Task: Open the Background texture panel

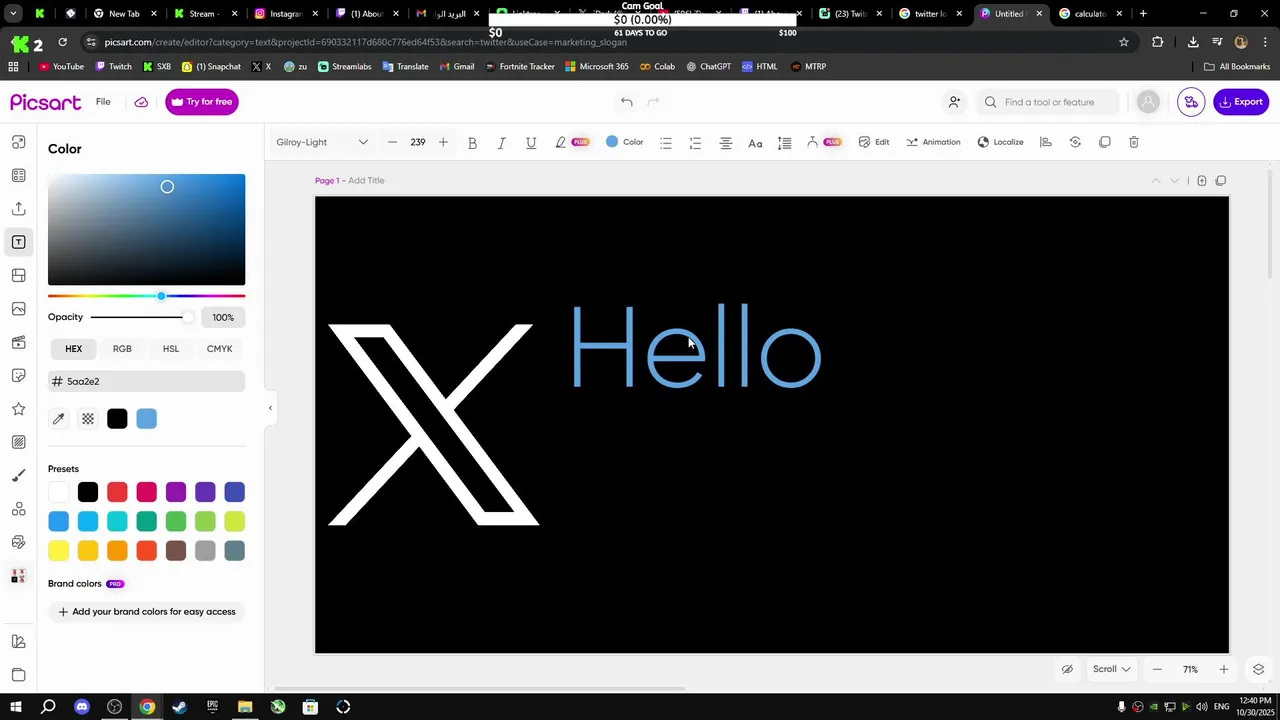Action: pyautogui.click(x=18, y=442)
